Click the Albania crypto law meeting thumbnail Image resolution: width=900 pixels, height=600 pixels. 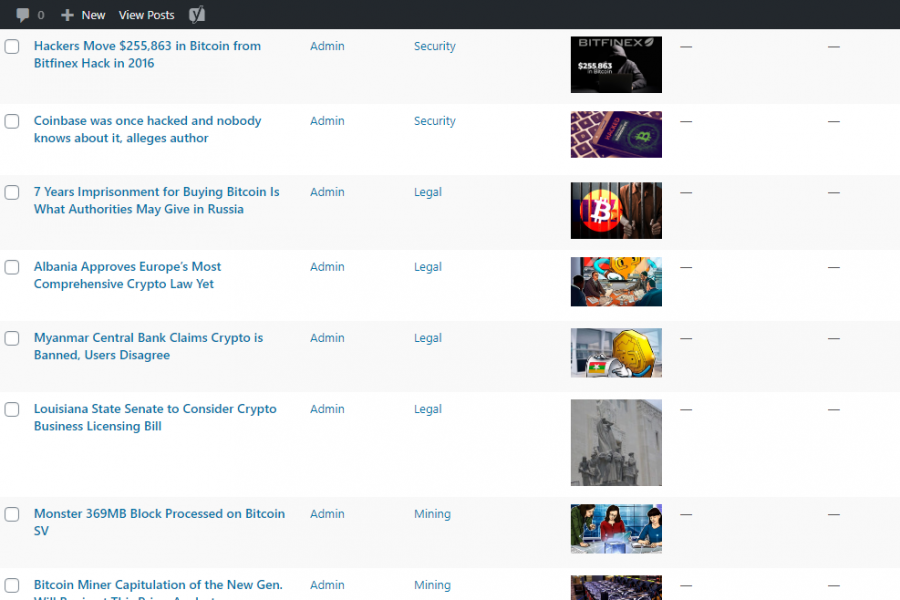pyautogui.click(x=616, y=281)
